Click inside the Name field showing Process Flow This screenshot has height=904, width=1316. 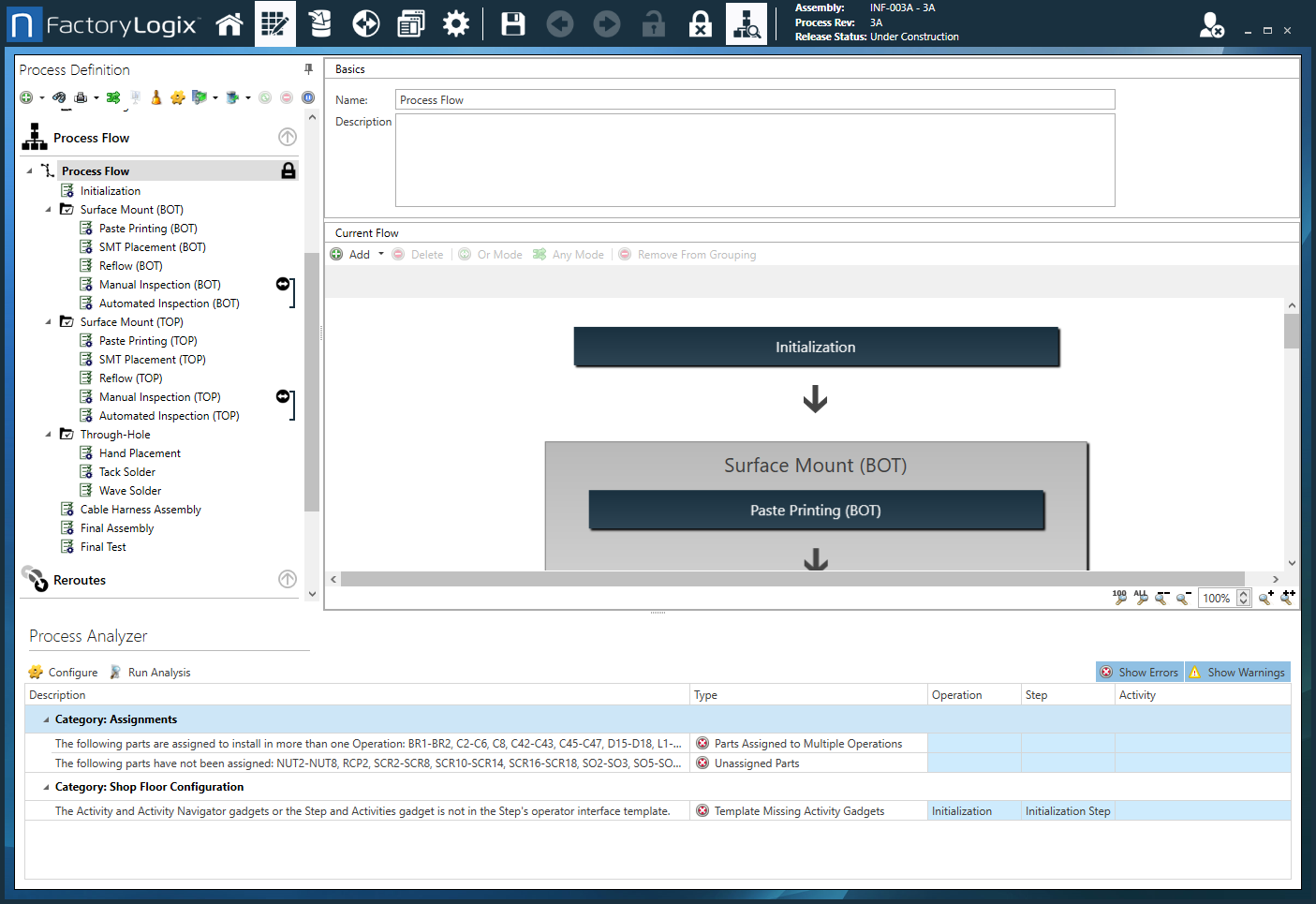tap(656, 99)
